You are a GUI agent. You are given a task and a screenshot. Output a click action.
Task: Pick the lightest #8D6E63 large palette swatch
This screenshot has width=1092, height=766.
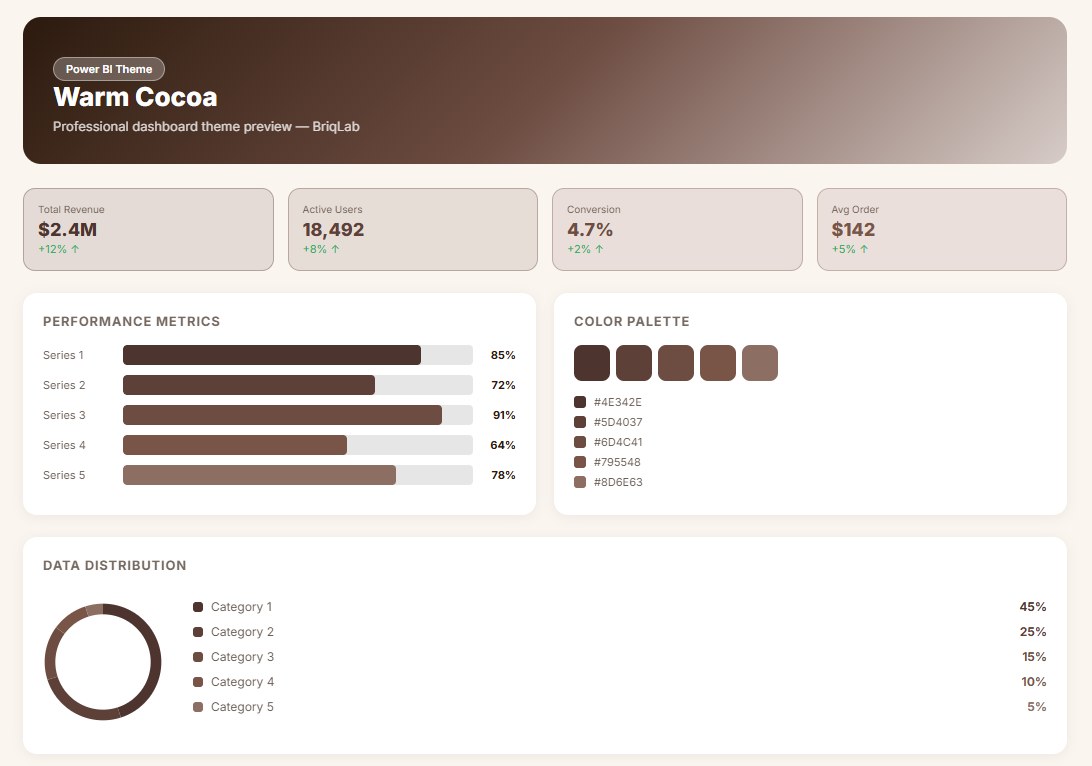click(x=760, y=363)
